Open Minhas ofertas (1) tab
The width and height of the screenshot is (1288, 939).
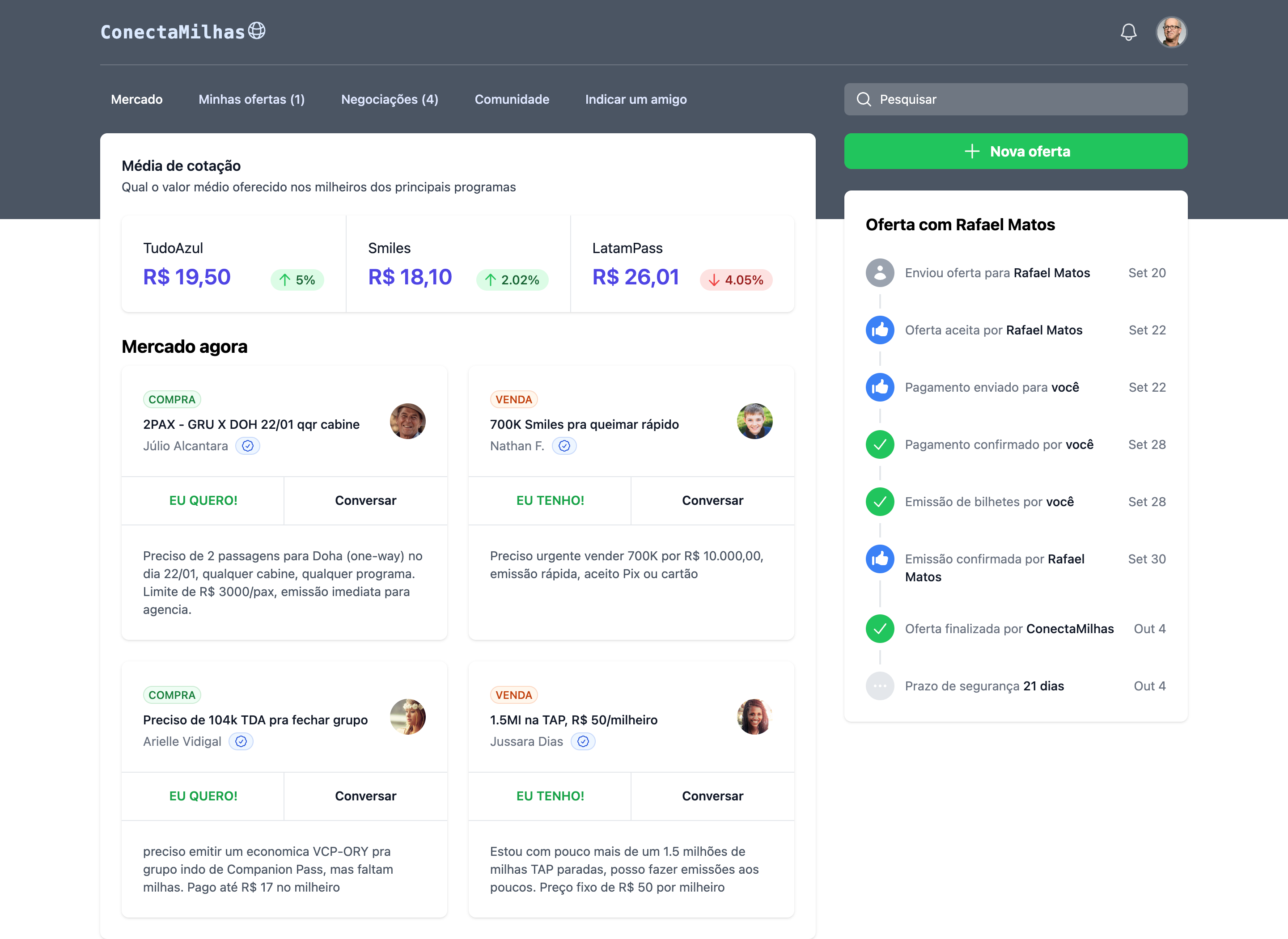[x=251, y=99]
